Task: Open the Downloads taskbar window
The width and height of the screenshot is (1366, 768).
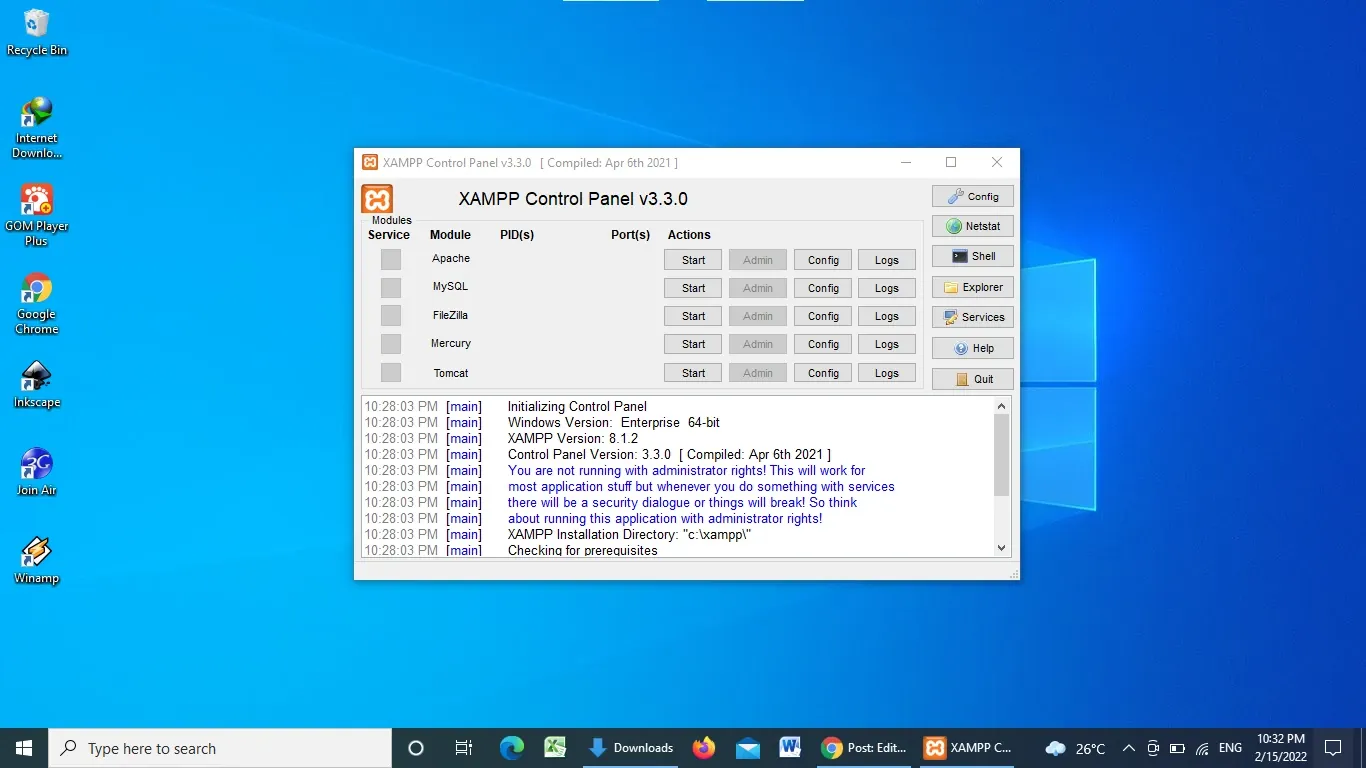Action: pos(631,748)
